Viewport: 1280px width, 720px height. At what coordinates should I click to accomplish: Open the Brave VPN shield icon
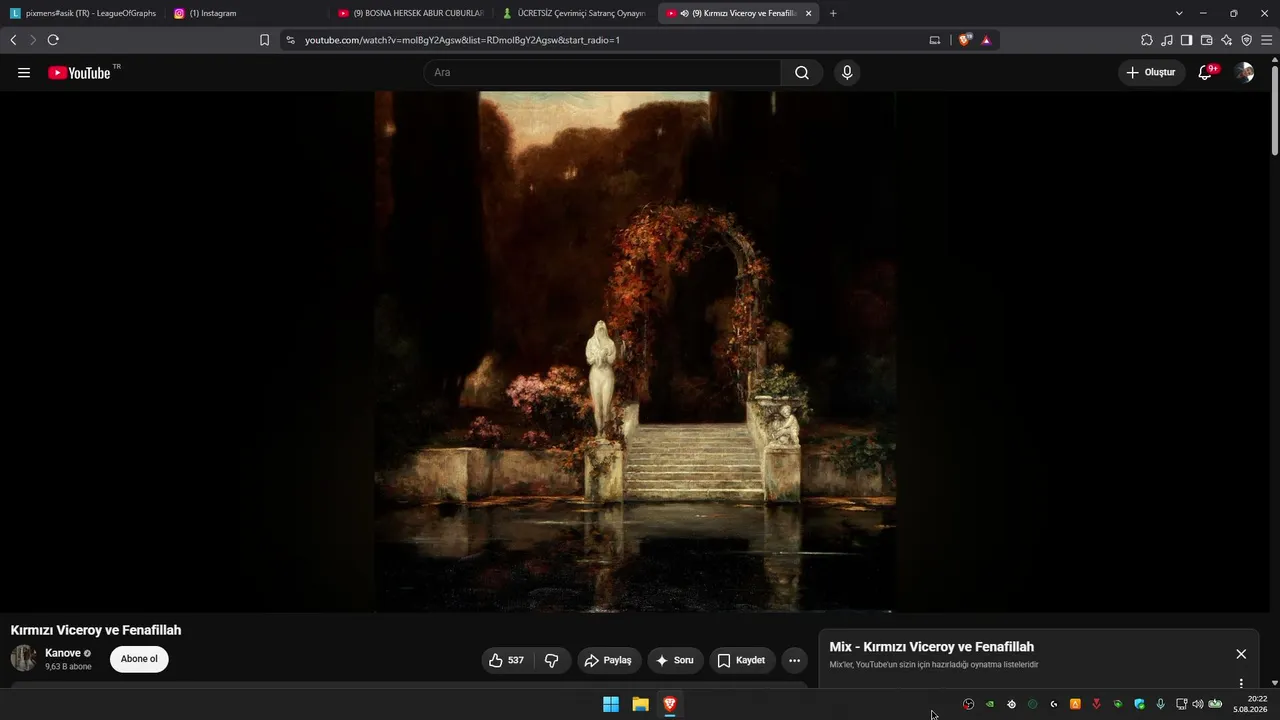(x=1246, y=40)
